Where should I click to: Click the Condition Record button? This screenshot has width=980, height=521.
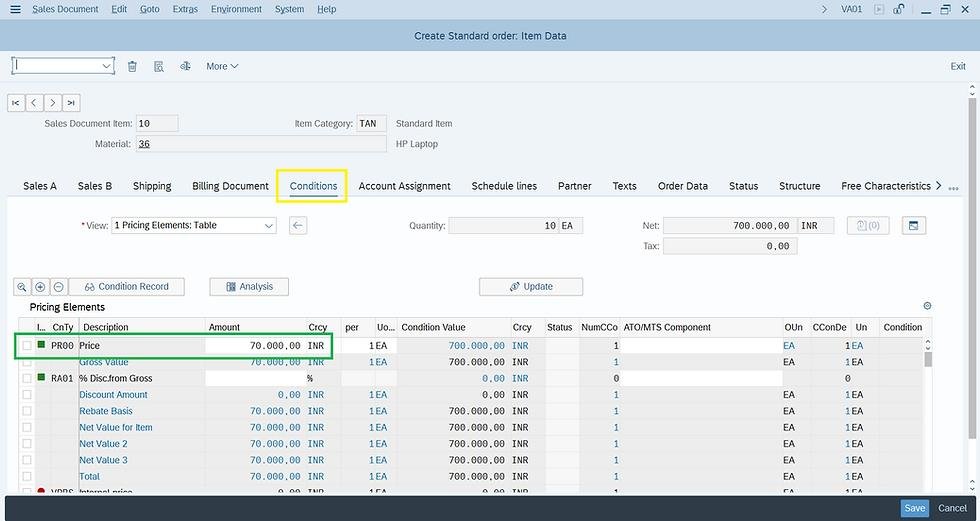(126, 287)
